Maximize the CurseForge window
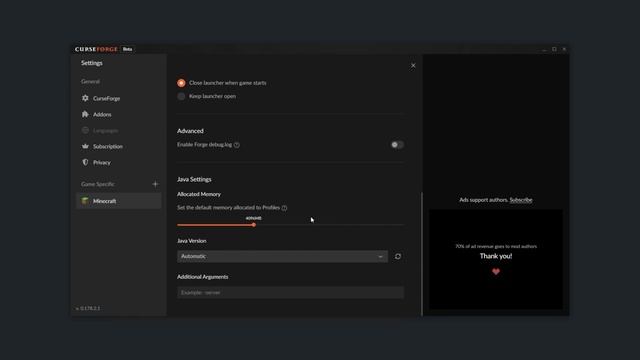 click(x=554, y=49)
